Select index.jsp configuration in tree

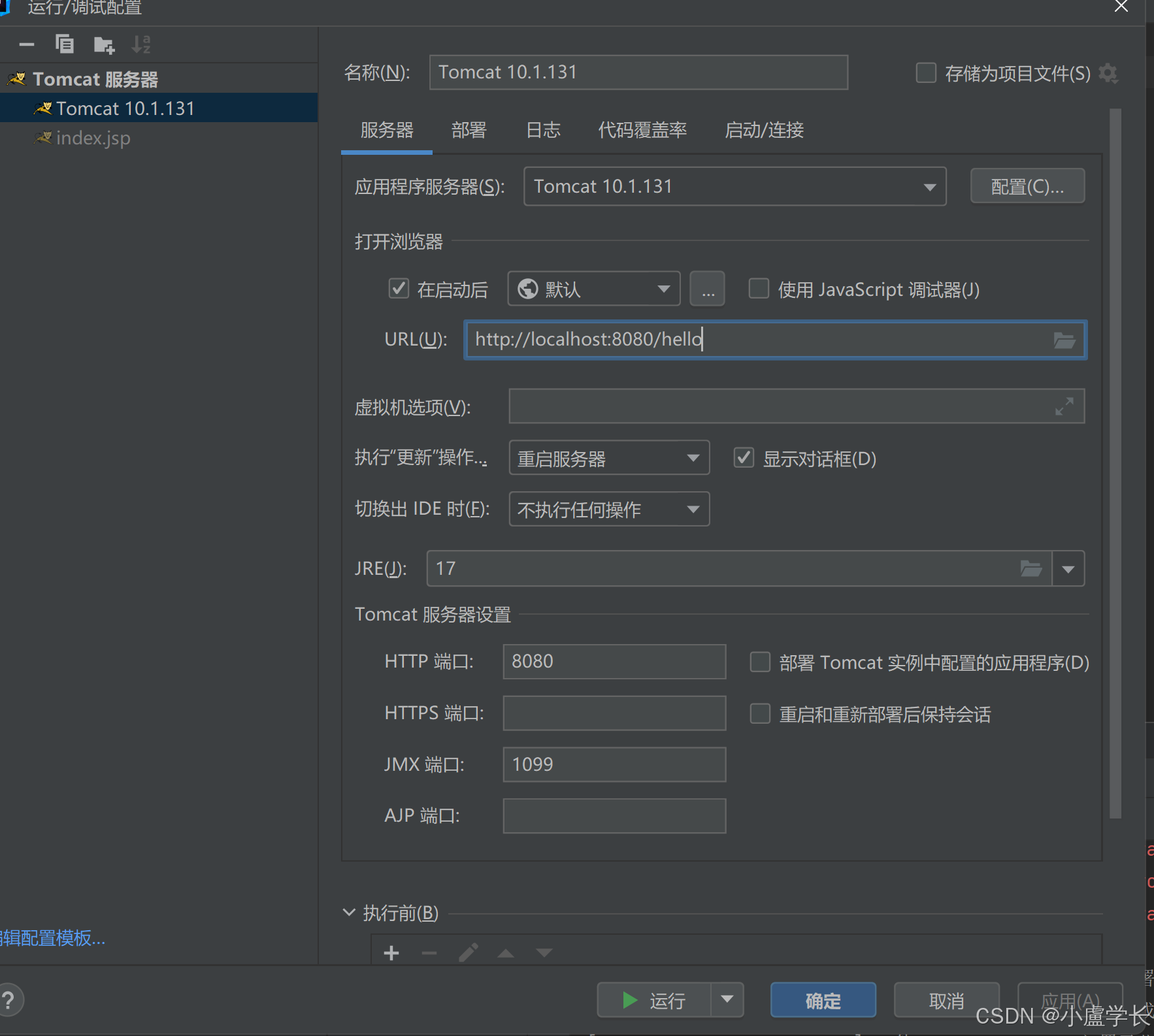(x=159, y=138)
